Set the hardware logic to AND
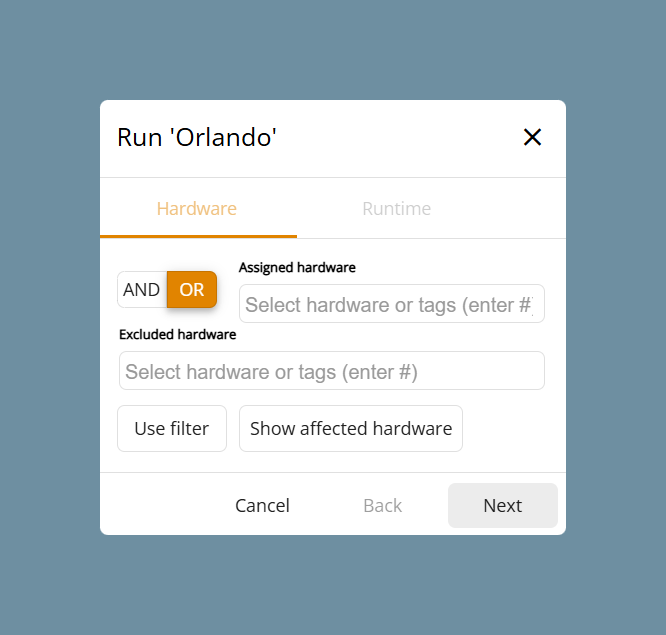The height and width of the screenshot is (635, 666). pyautogui.click(x=142, y=290)
